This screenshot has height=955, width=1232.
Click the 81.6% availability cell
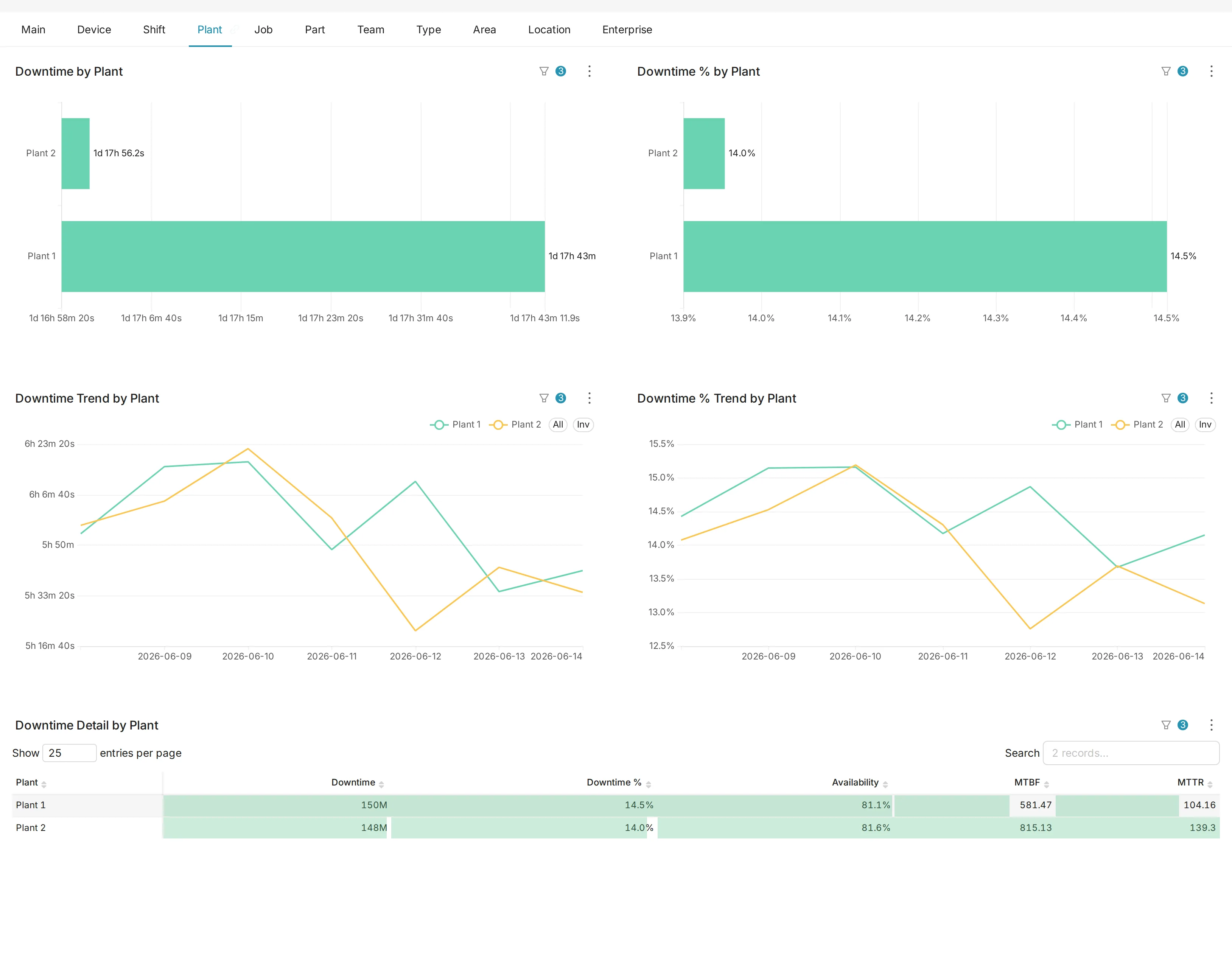coord(775,827)
